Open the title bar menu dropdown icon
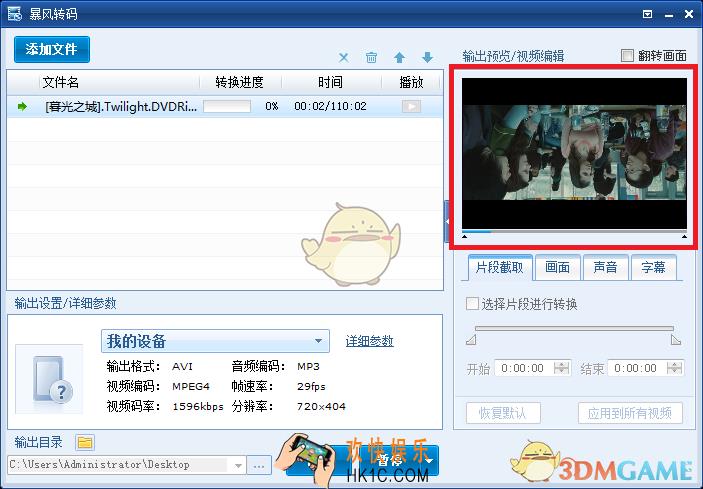703x489 pixels. [x=647, y=14]
